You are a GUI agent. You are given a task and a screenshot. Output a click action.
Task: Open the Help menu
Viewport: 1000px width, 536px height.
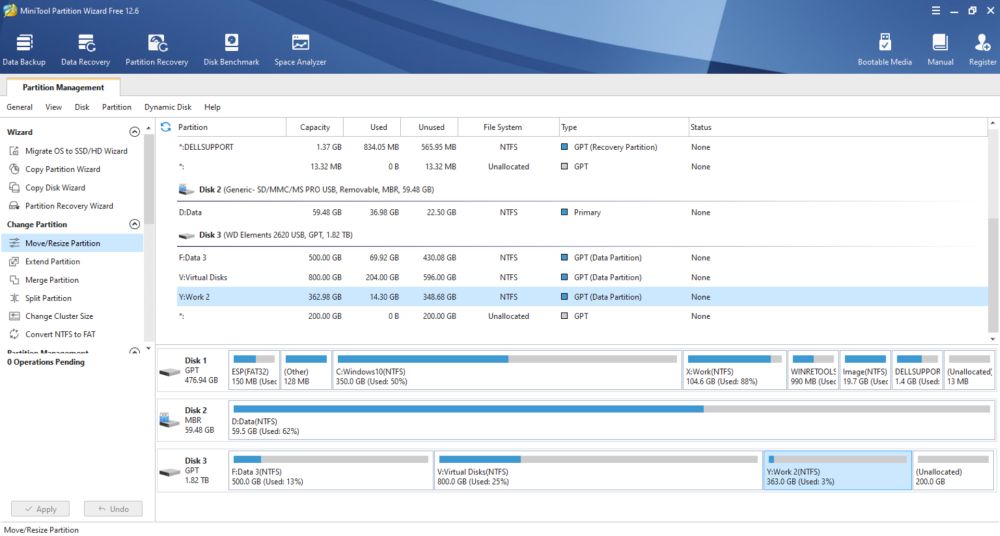pyautogui.click(x=212, y=107)
